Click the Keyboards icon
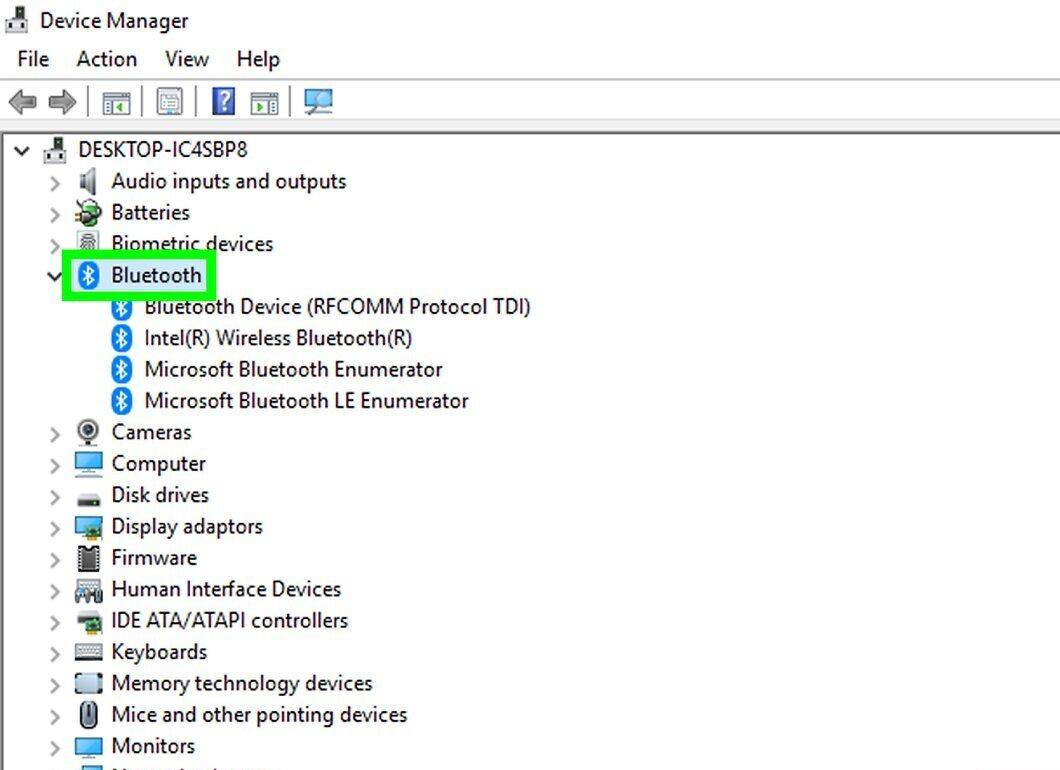Screen dimensions: 1060x770 (88, 652)
